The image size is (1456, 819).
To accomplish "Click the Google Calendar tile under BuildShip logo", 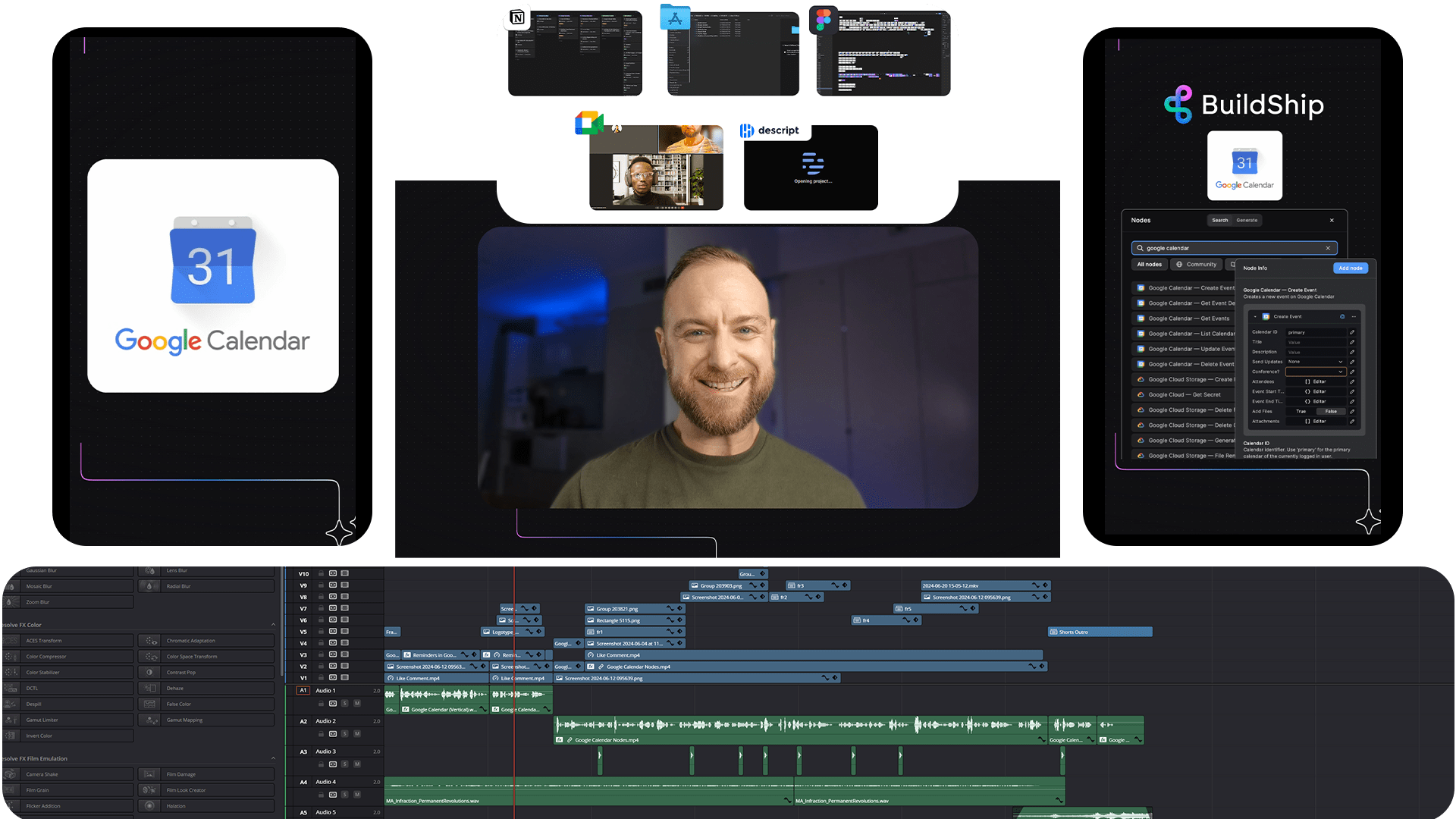I will [1244, 165].
